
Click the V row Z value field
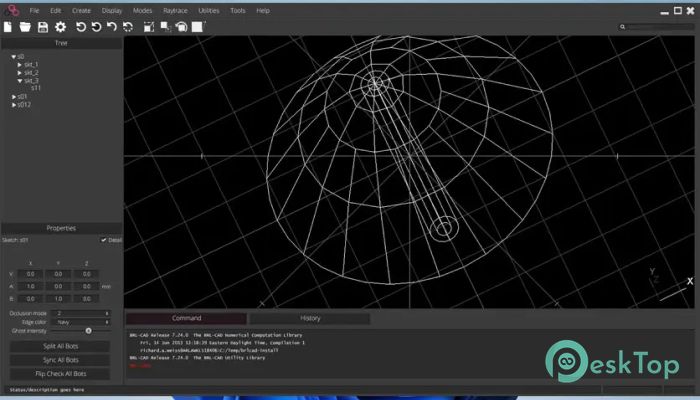87,274
